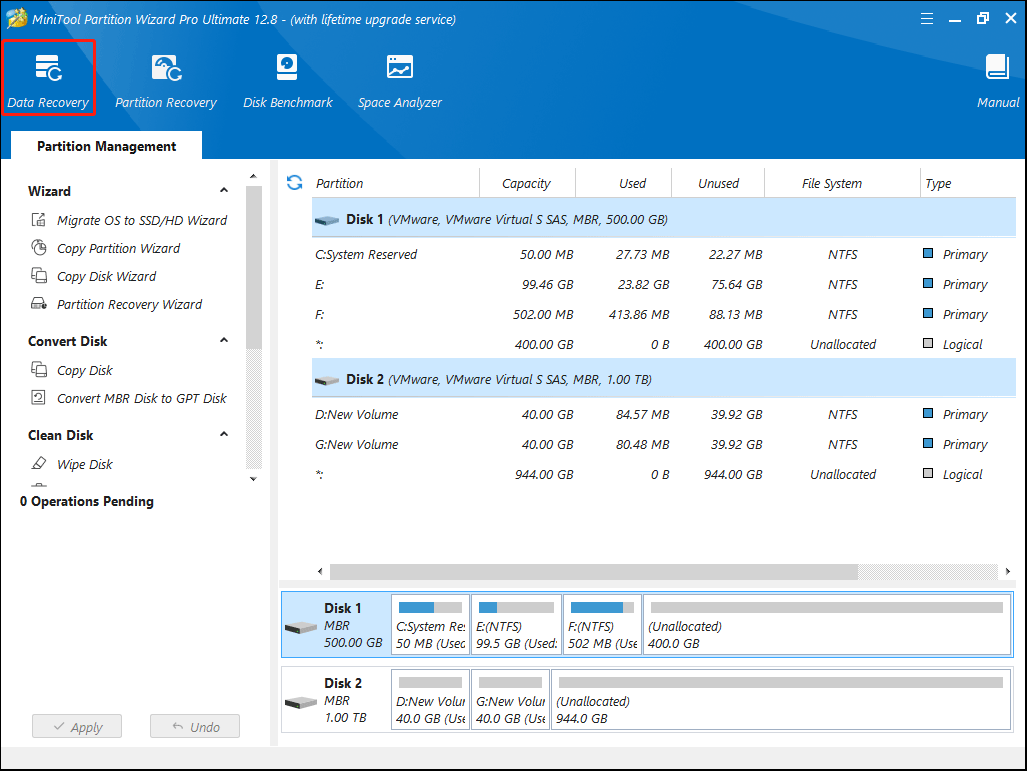Click the sidebar scroll down arrow

pos(253,479)
